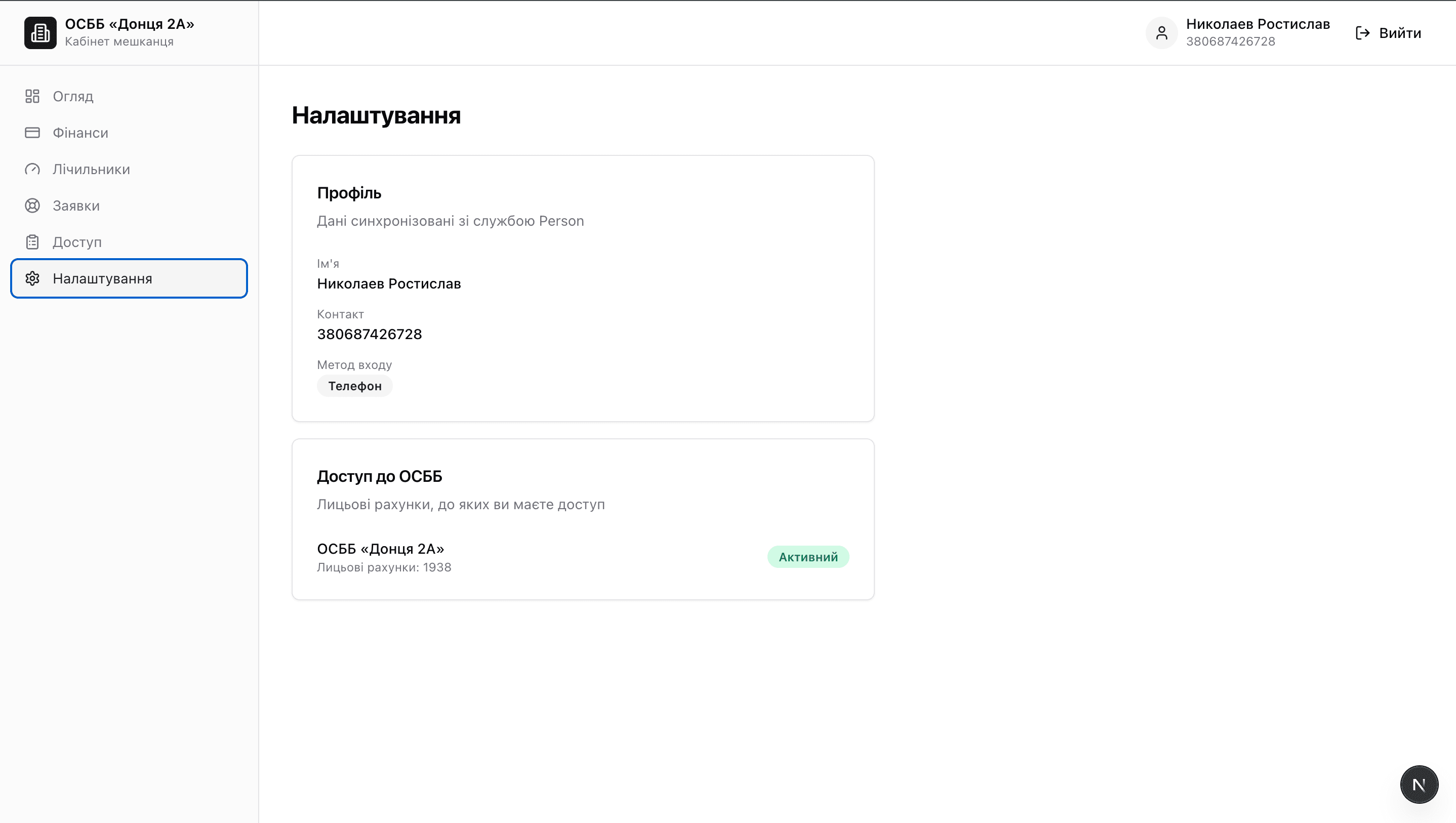Click the Николаев Ростислав name in header

[x=1258, y=24]
